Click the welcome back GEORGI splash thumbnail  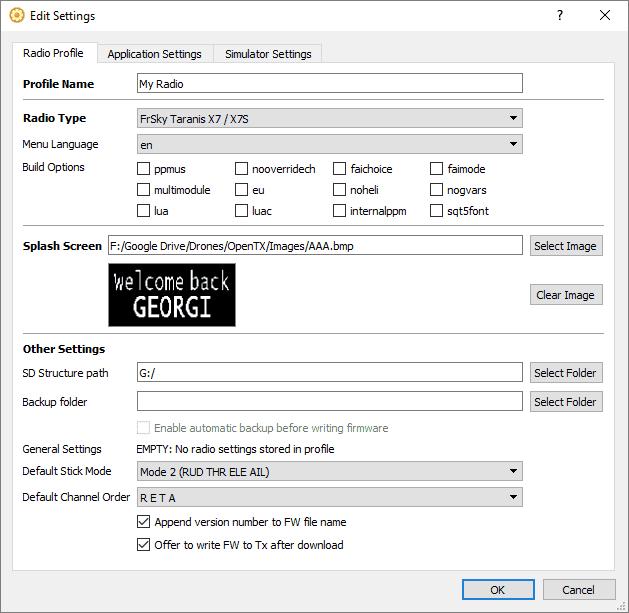point(172,295)
